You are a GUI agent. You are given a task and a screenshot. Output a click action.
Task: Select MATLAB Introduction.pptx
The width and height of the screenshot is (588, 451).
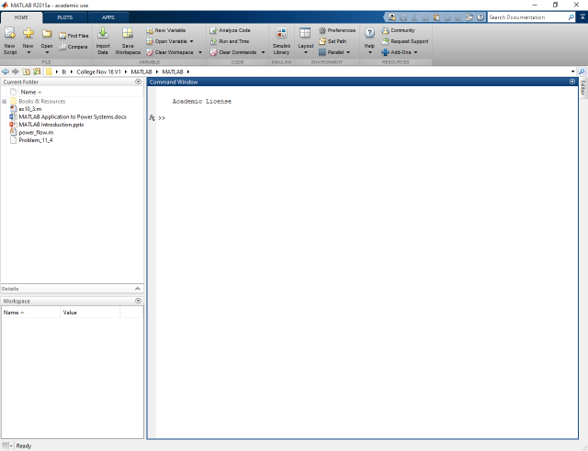(x=51, y=125)
